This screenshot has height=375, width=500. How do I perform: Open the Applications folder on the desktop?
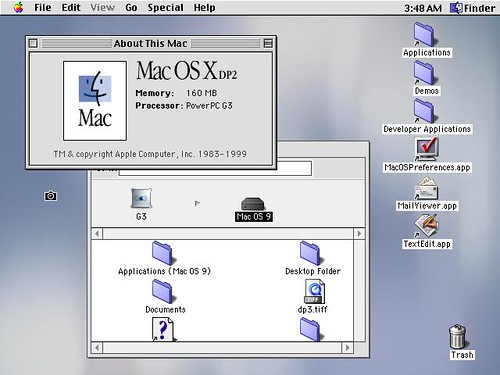(424, 35)
